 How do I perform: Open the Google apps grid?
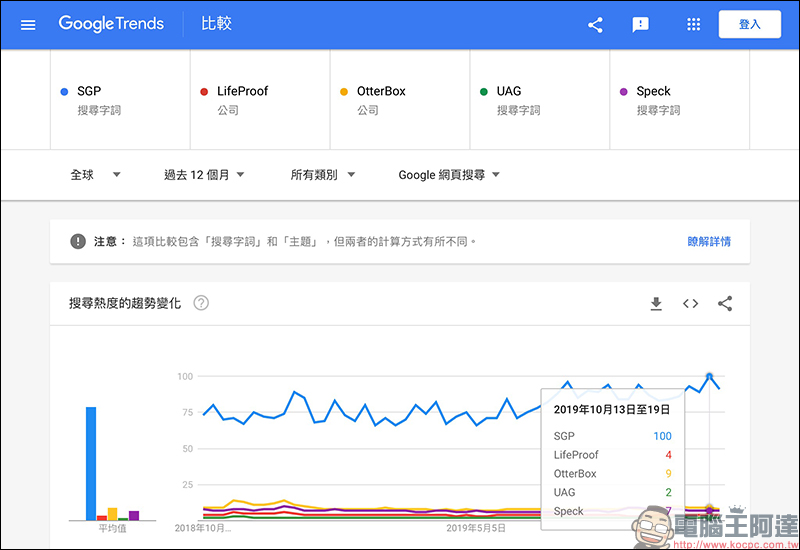point(693,24)
